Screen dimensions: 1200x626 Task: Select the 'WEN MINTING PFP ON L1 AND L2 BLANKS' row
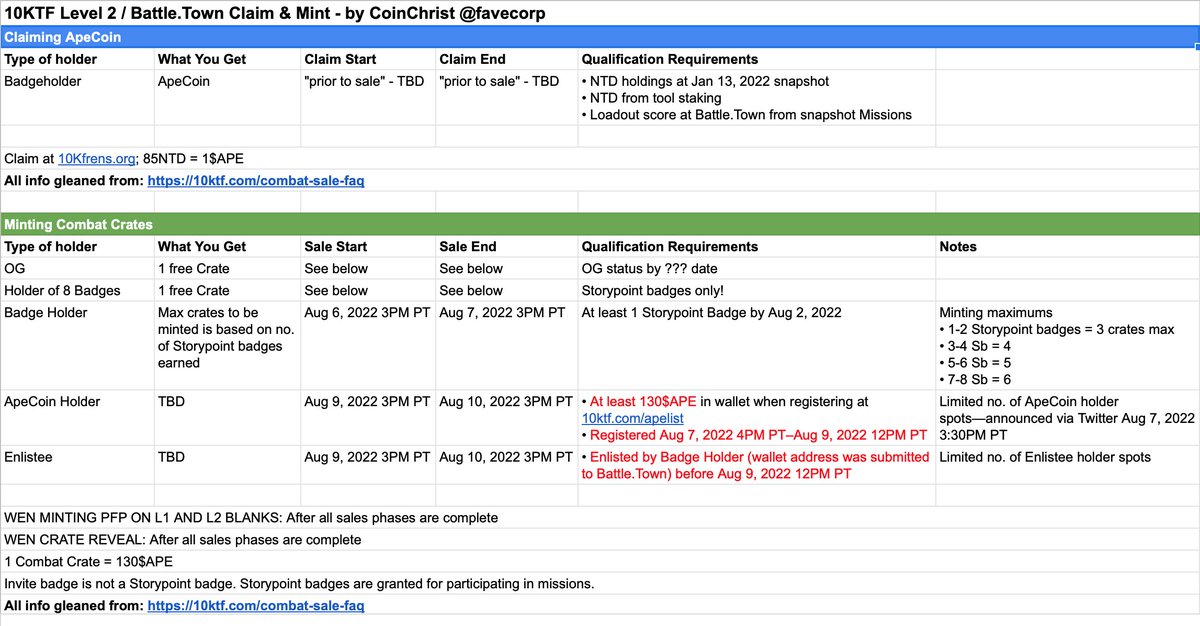point(600,518)
